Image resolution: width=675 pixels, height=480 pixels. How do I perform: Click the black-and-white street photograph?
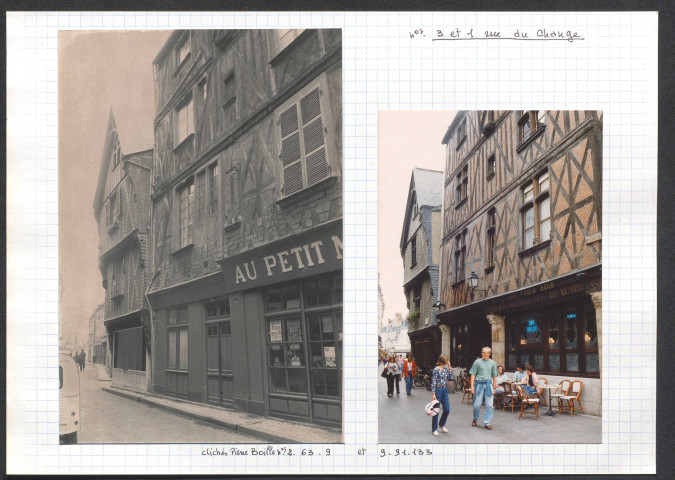coord(201,236)
